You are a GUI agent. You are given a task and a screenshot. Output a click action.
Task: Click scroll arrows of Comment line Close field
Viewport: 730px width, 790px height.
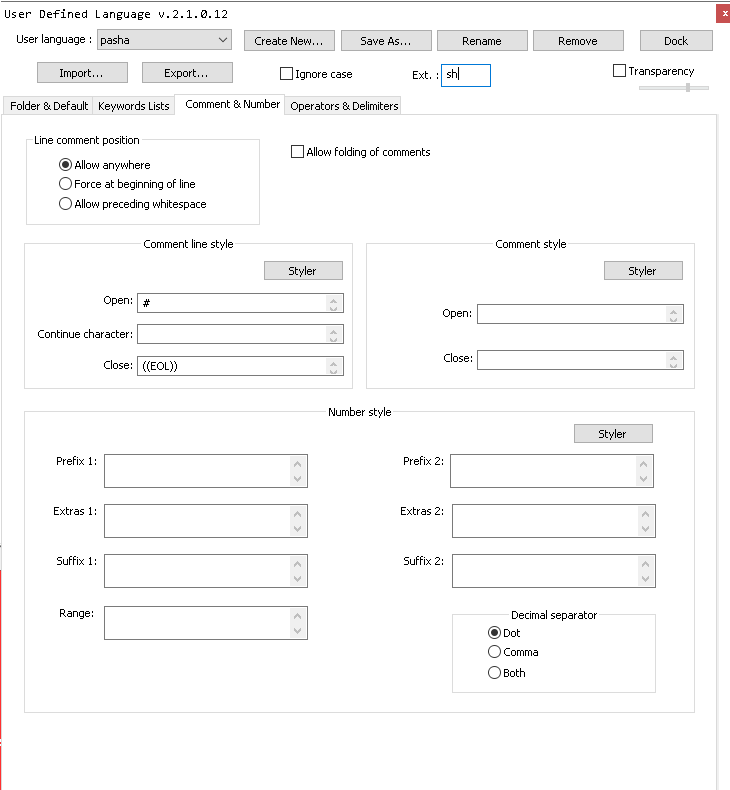coord(333,366)
